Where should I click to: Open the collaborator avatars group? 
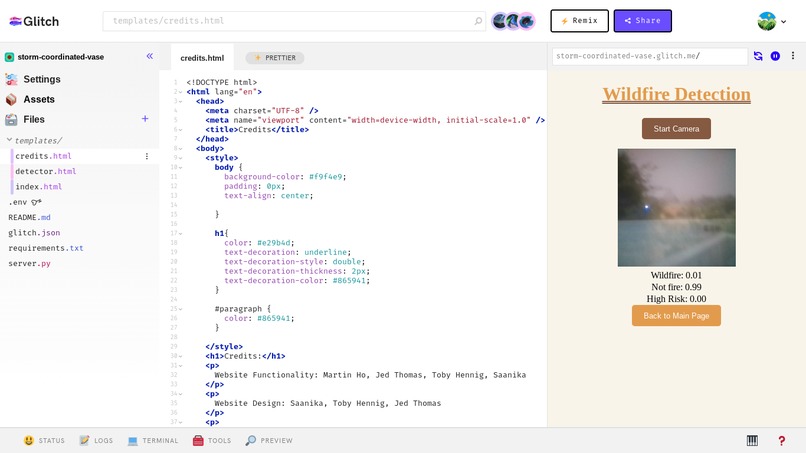point(513,21)
